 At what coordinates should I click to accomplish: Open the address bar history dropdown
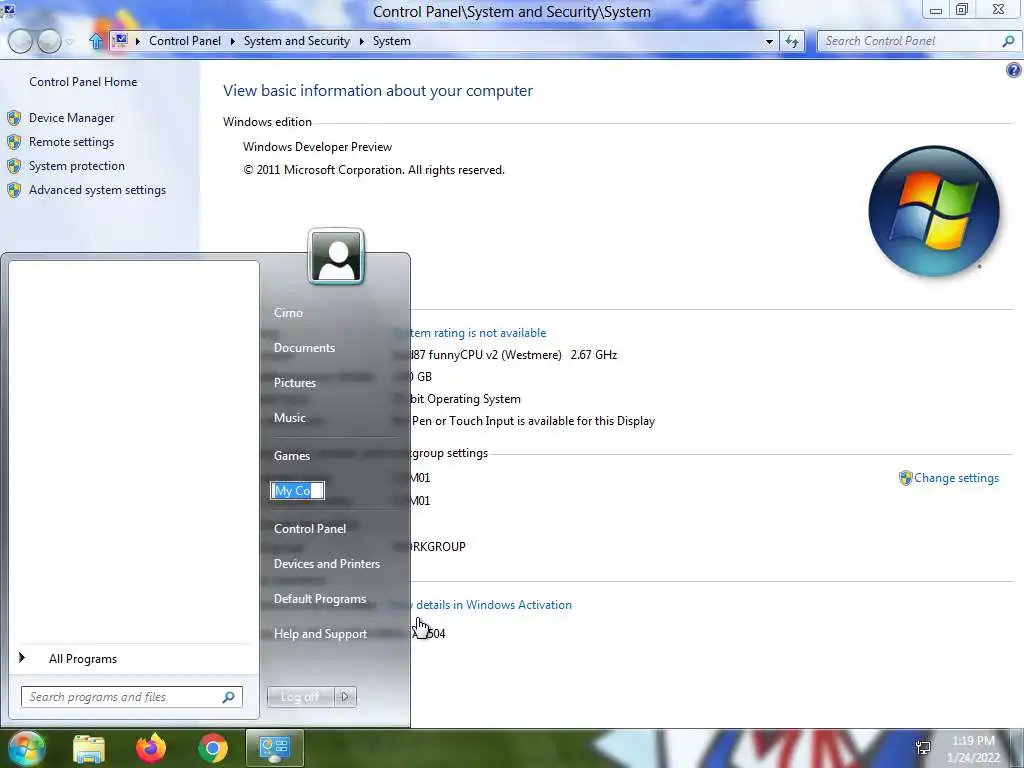769,41
